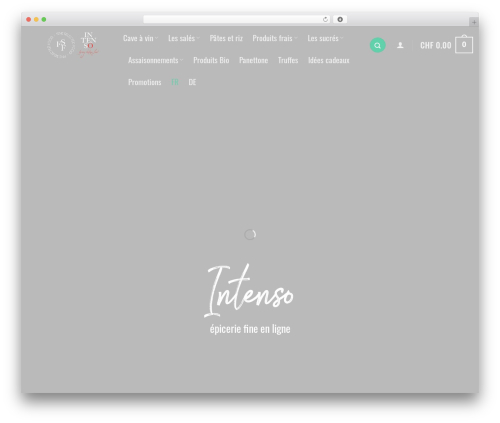Open the Produits Bio menu item
The width and height of the screenshot is (500, 423).
pyautogui.click(x=211, y=60)
